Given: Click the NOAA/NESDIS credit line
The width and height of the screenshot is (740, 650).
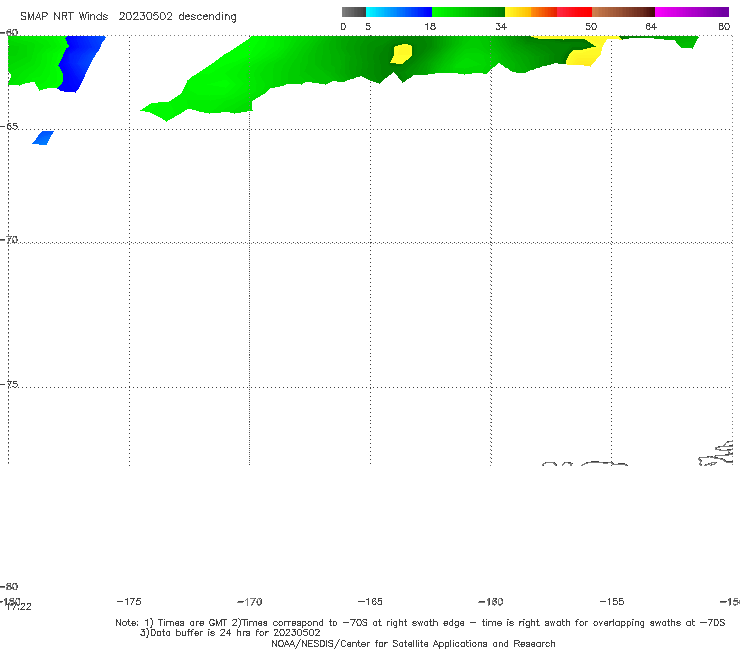Looking at the screenshot, I should pyautogui.click(x=413, y=643).
